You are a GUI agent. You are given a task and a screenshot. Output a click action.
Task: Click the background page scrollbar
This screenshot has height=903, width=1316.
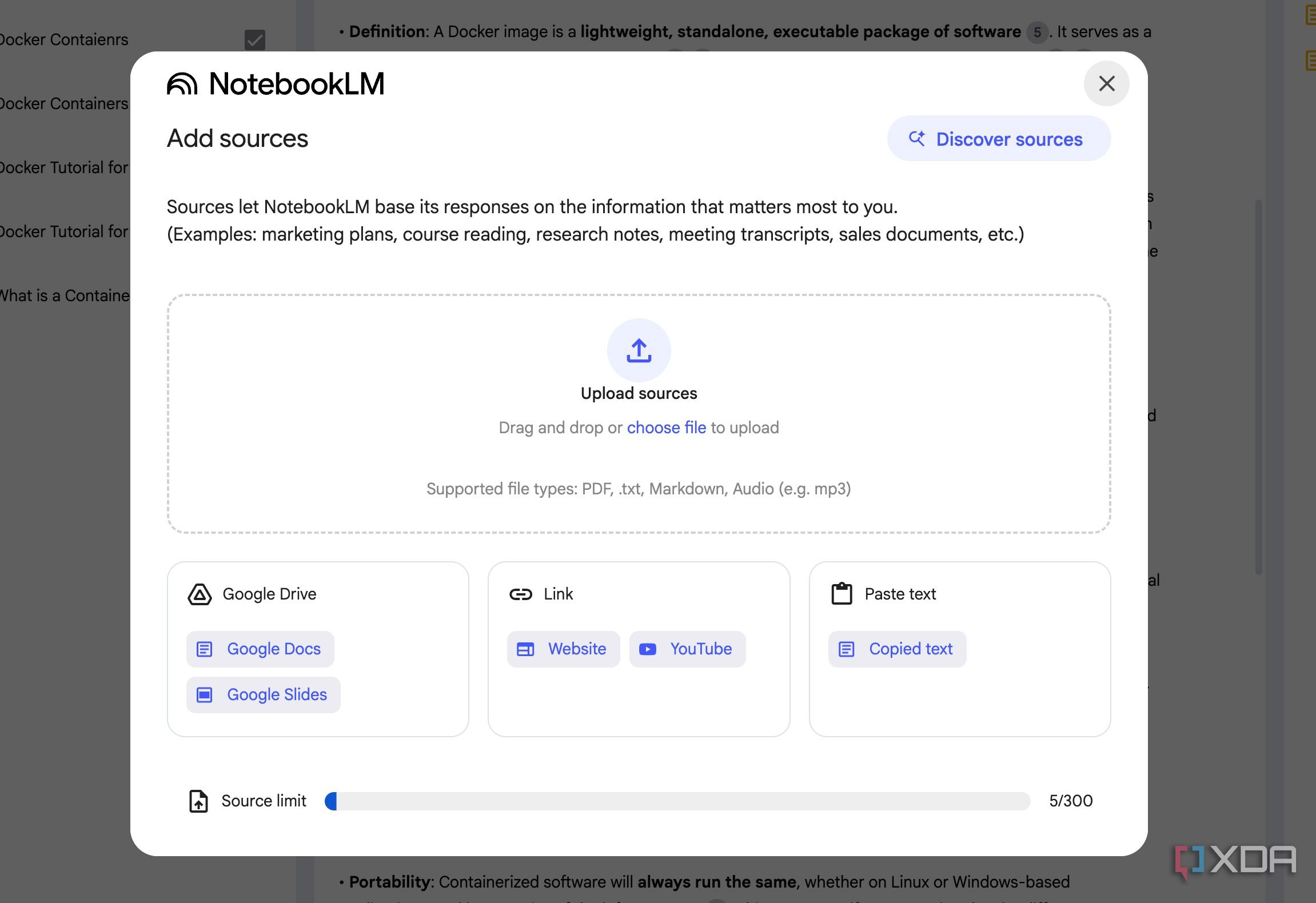click(x=1258, y=386)
